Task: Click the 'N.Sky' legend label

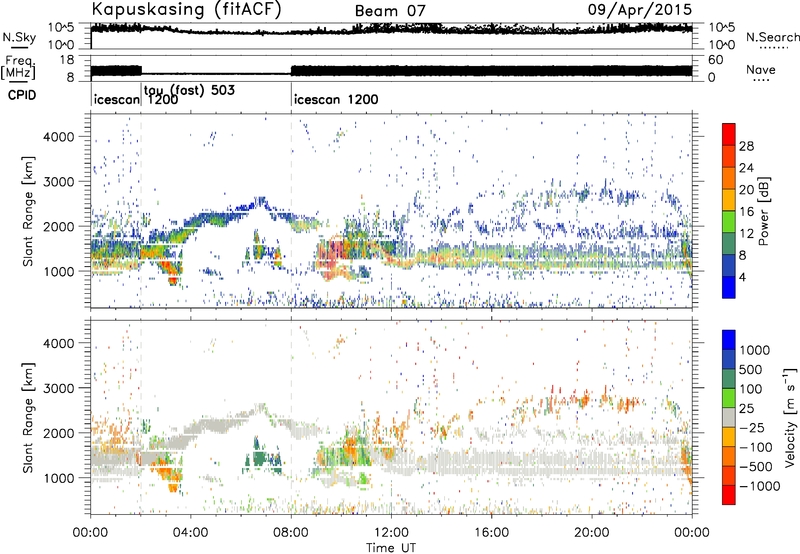Action: 19,37
